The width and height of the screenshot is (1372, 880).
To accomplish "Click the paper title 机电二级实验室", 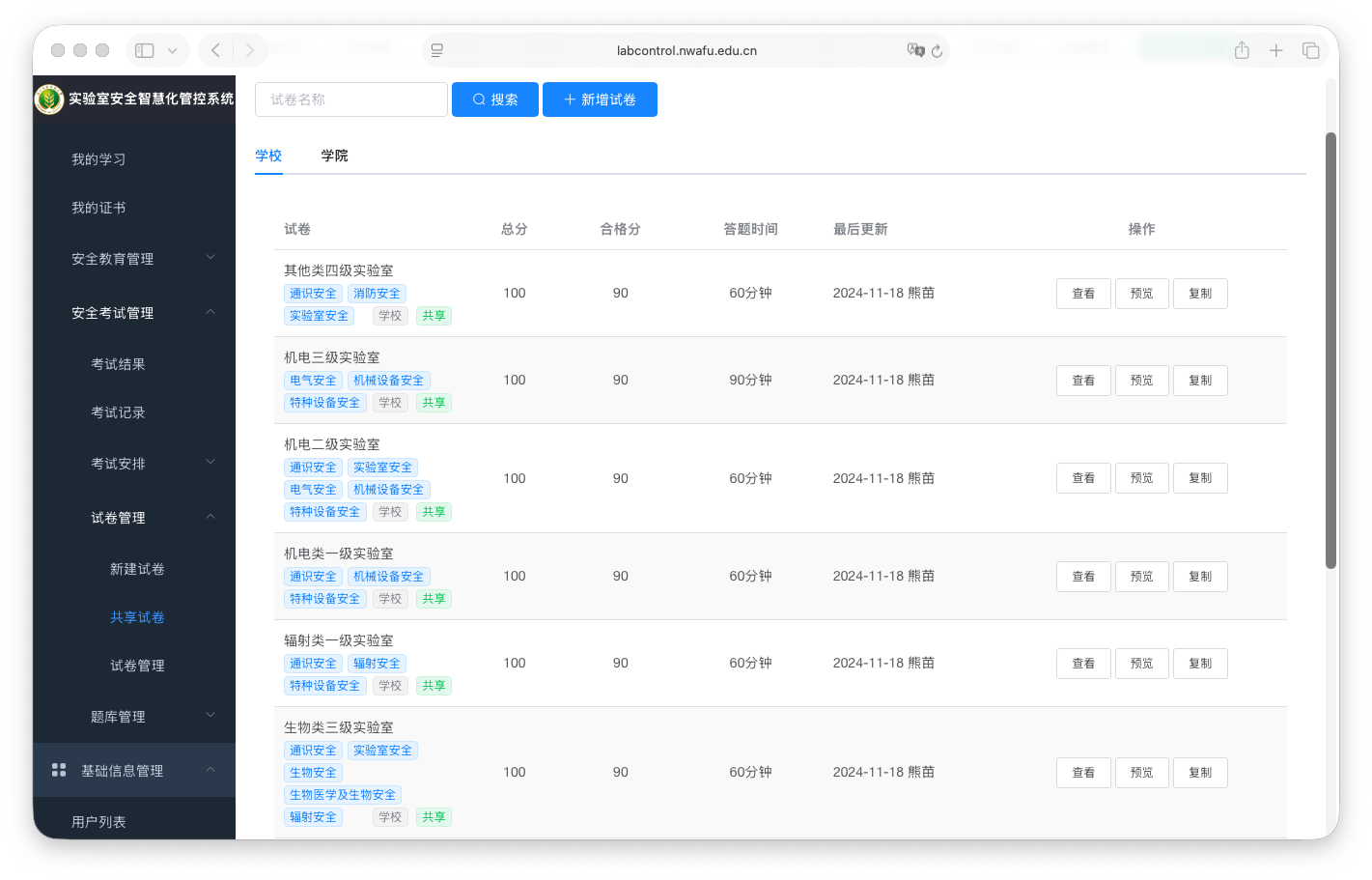I will pos(331,444).
